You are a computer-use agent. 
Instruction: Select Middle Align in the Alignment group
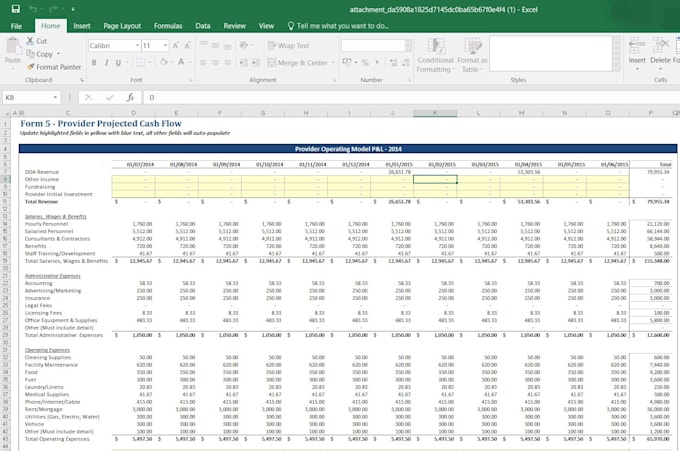click(x=216, y=45)
